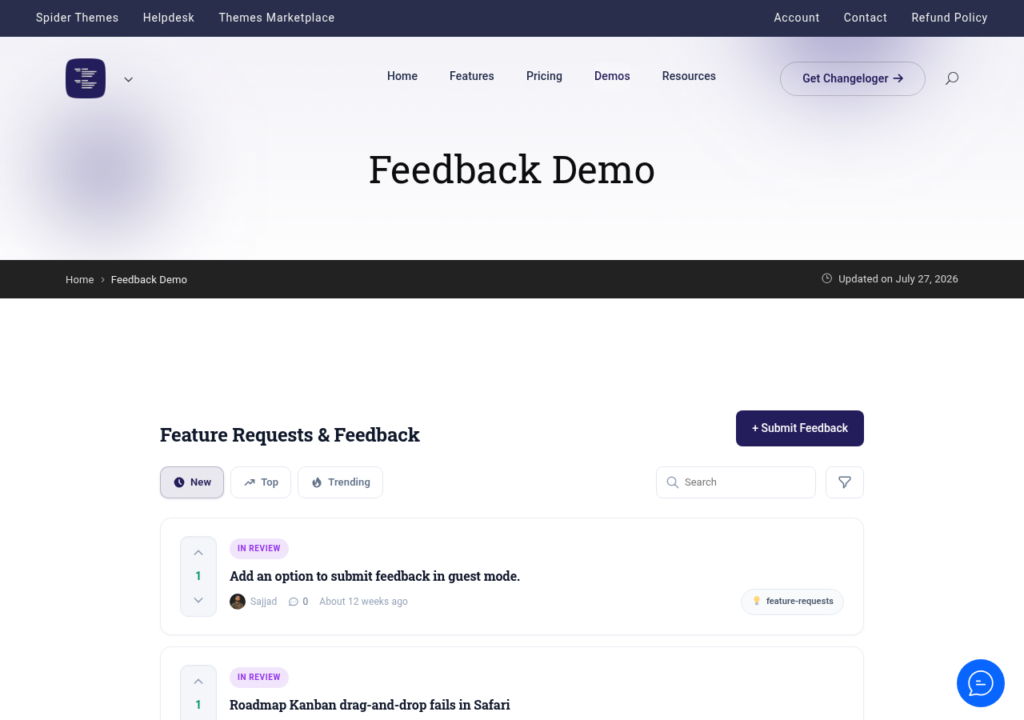Click the author name Sajjad

pos(263,602)
